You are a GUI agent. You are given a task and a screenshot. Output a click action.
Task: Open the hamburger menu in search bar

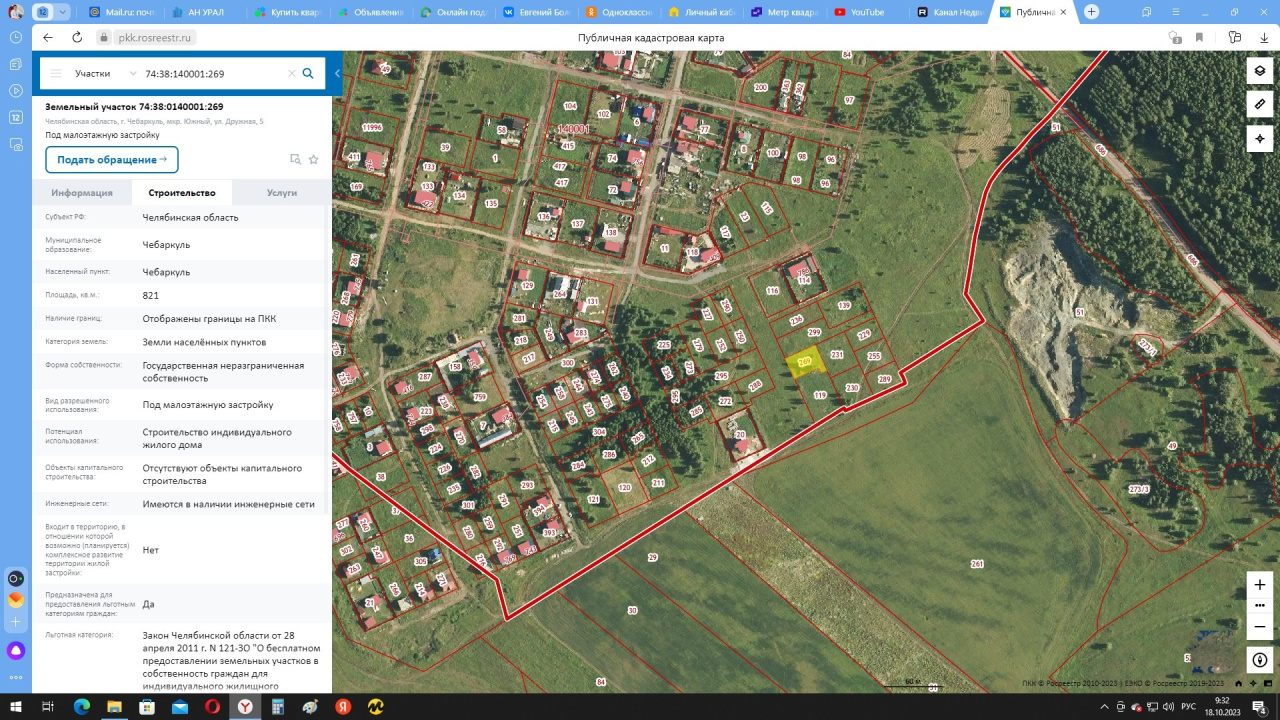click(56, 73)
